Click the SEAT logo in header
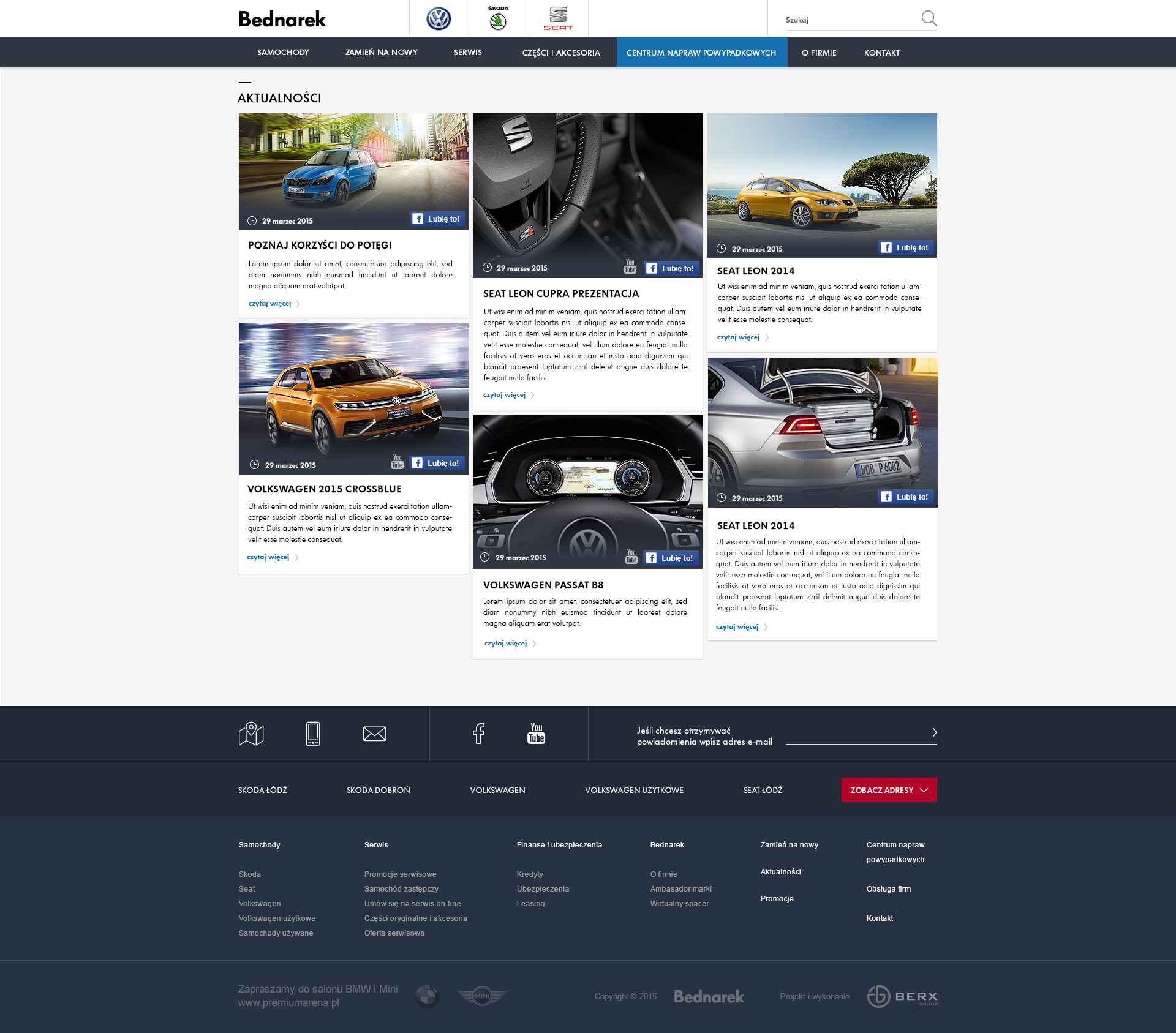 pyautogui.click(x=558, y=18)
